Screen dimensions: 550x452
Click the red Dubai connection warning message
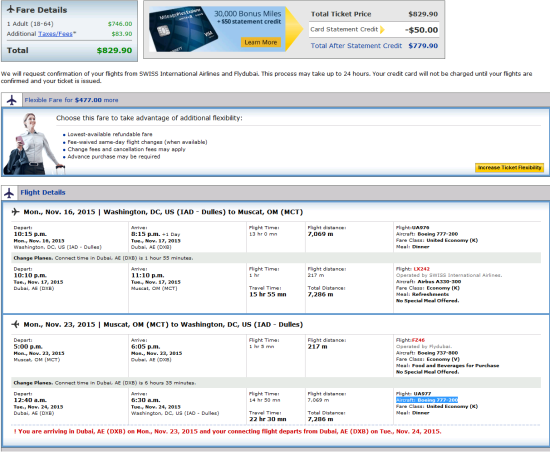click(227, 431)
